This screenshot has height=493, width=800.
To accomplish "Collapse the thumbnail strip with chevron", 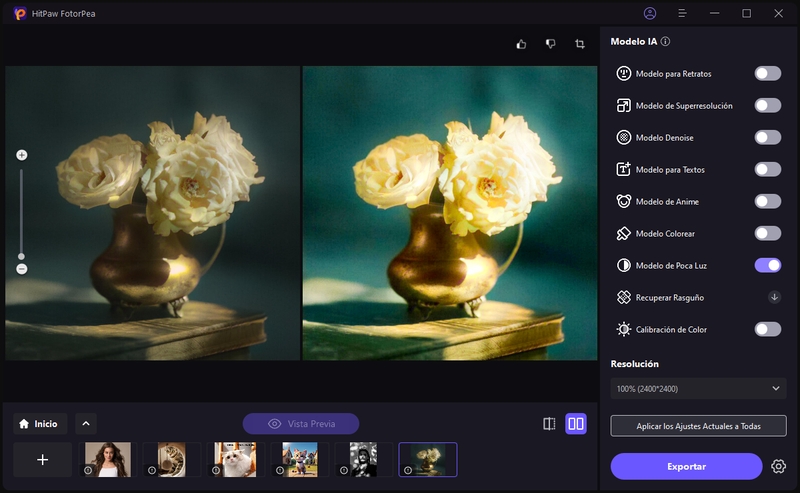I will 86,424.
